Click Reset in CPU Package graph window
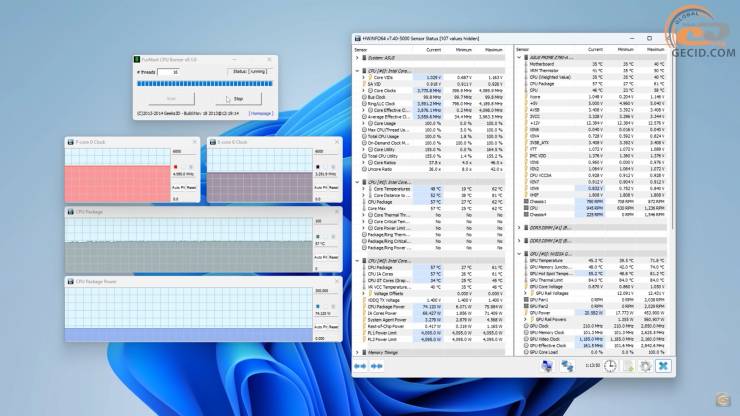 pyautogui.click(x=334, y=257)
